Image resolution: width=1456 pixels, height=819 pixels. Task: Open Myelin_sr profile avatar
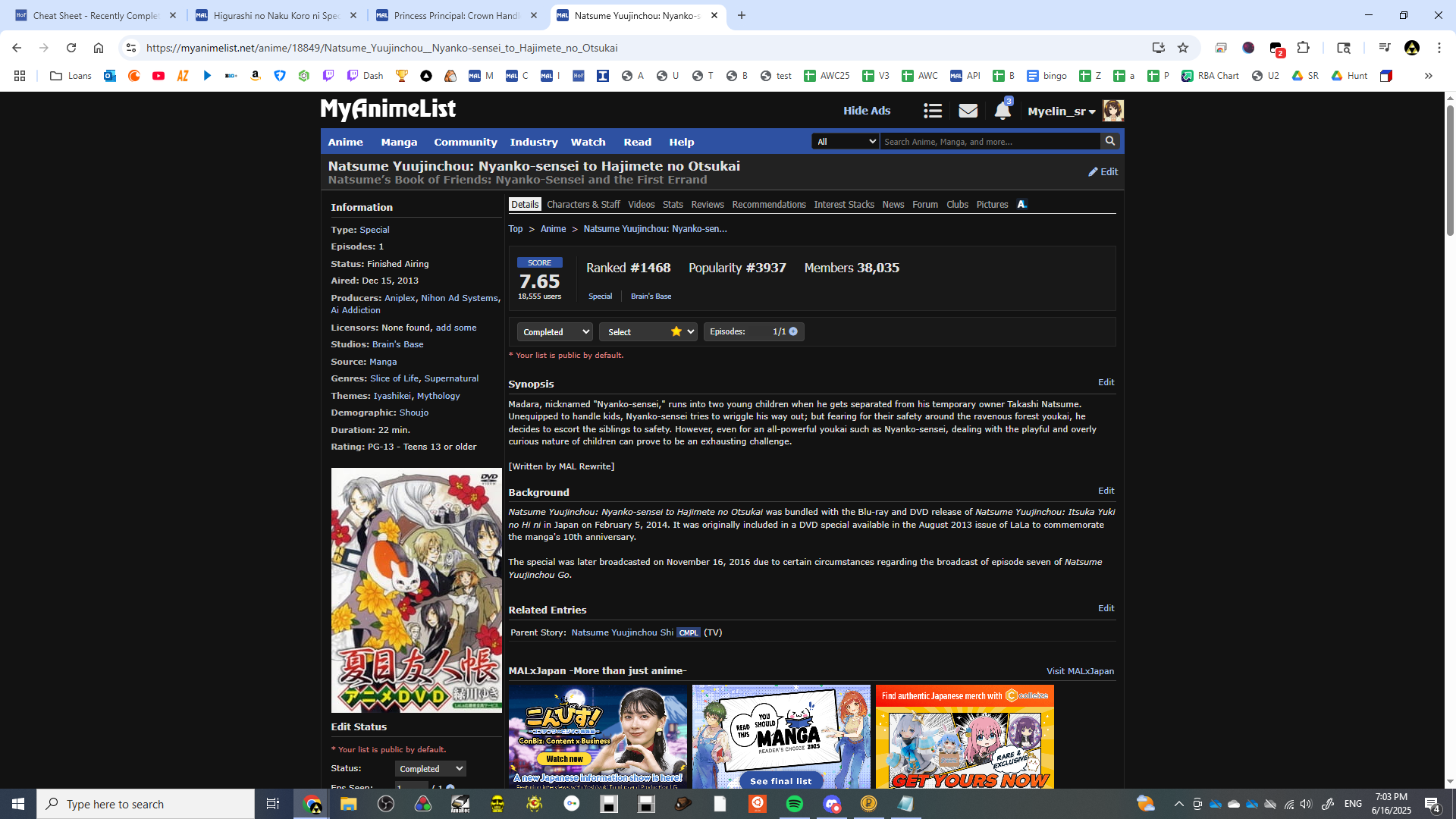[x=1112, y=111]
